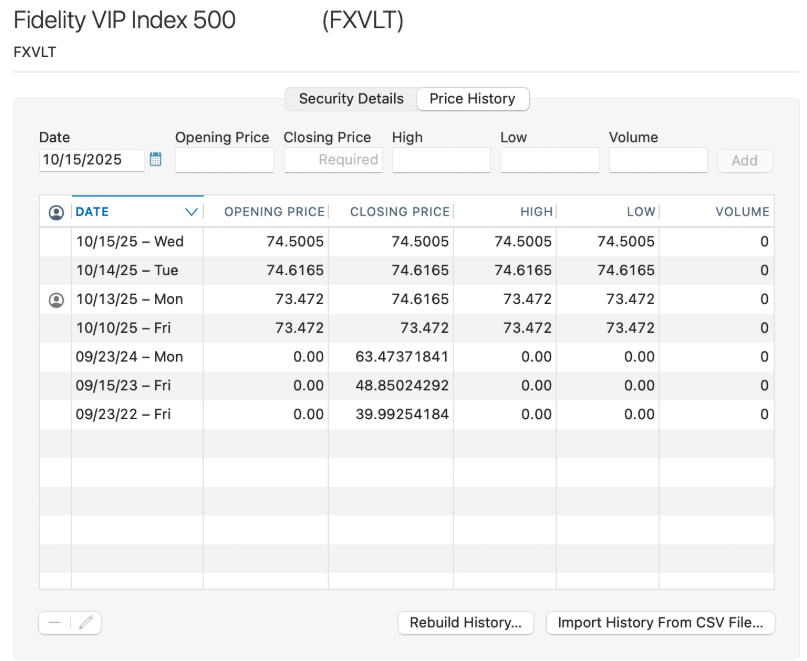807x661 pixels.
Task: Click the volume 0 on 09/23/22 row
Action: (764, 414)
